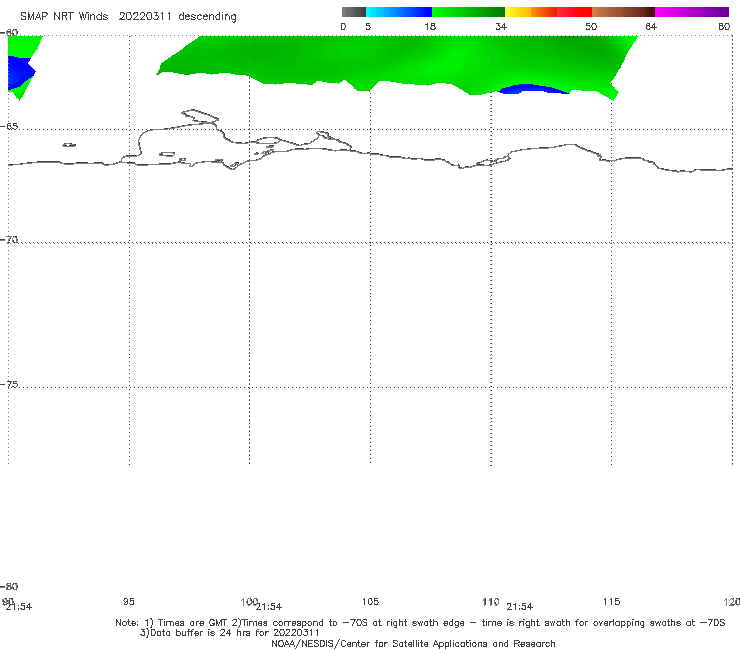740x650 pixels.
Task: Pick the yellow-orange color bar segment
Action: [531, 12]
